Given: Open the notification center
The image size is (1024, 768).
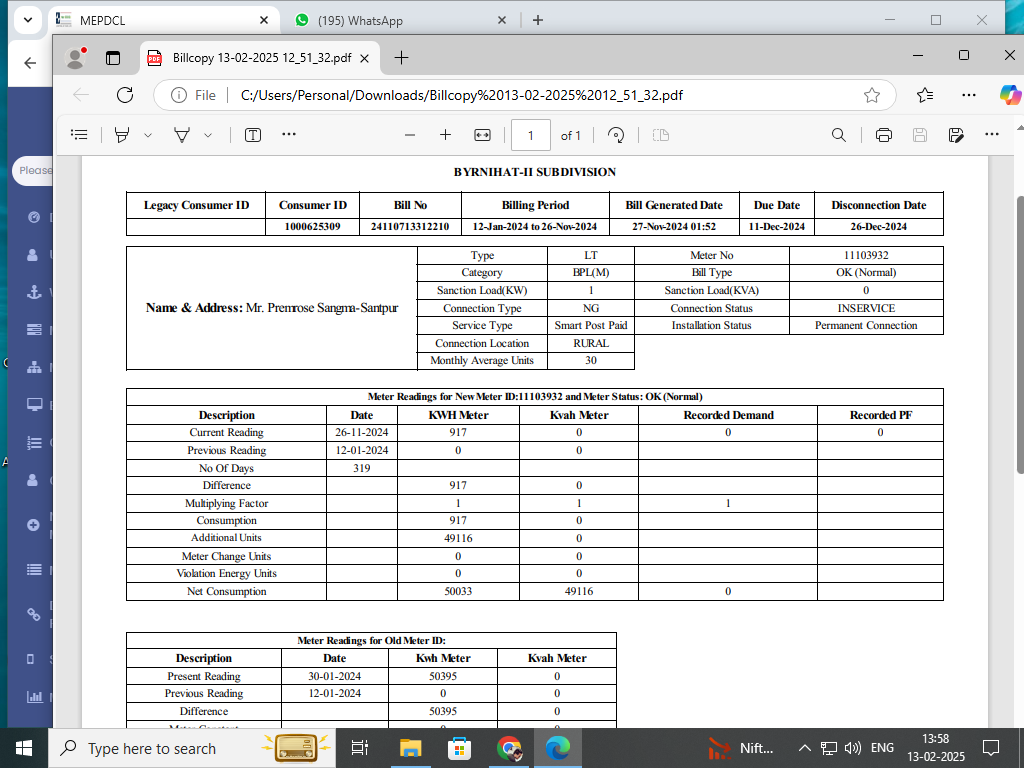Looking at the screenshot, I should click(x=991, y=748).
